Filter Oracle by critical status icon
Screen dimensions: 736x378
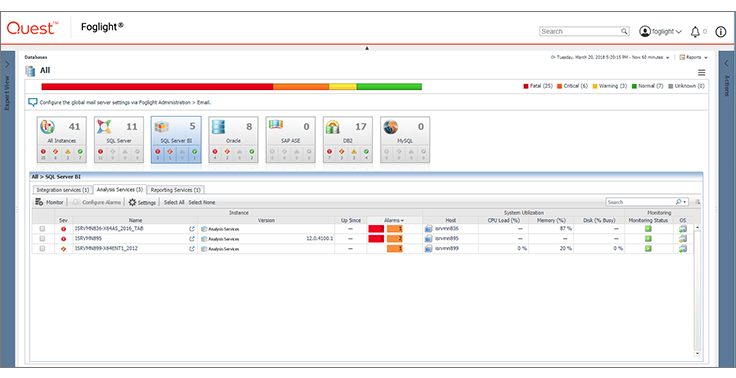pyautogui.click(x=227, y=152)
